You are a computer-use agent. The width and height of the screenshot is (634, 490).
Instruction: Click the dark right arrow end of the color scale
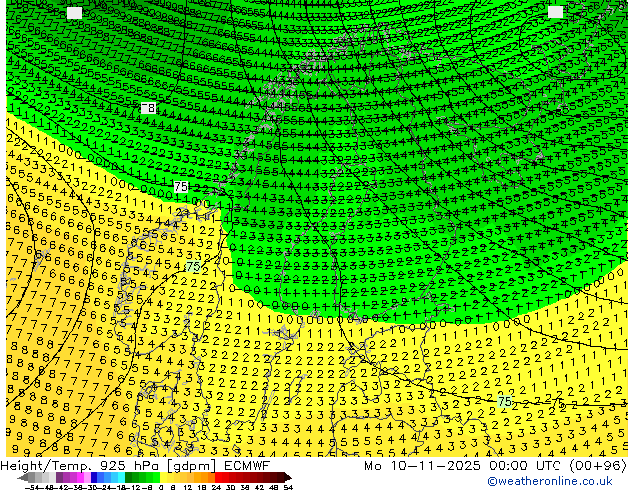[288, 477]
